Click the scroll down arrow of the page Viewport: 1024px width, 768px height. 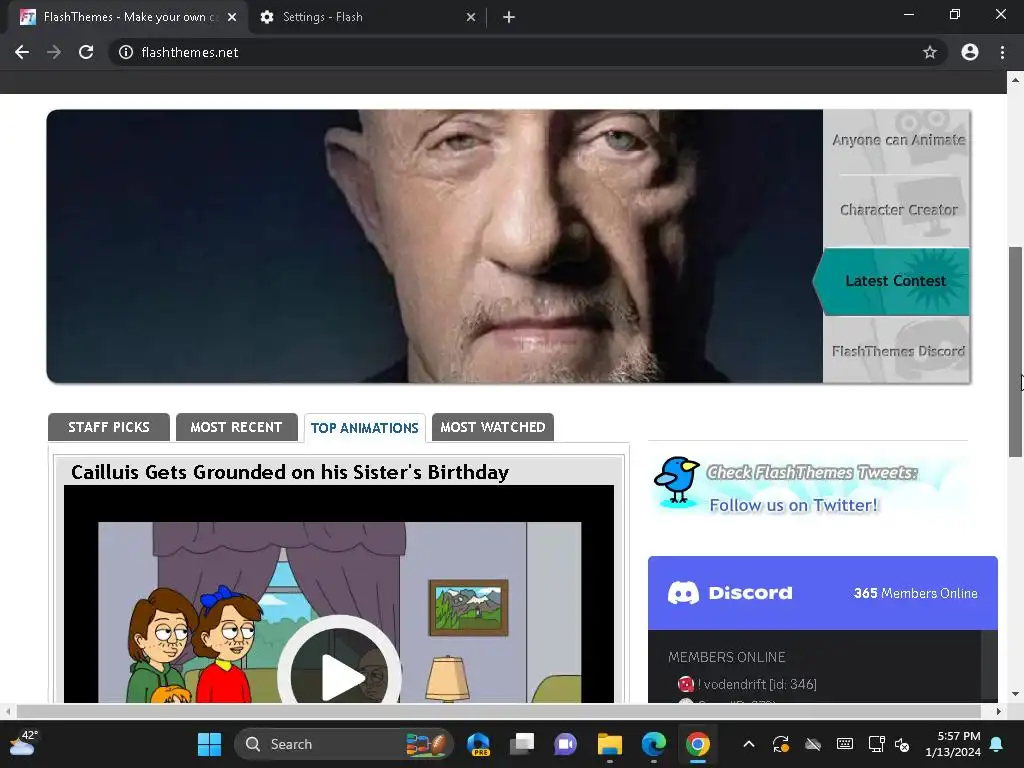1015,694
